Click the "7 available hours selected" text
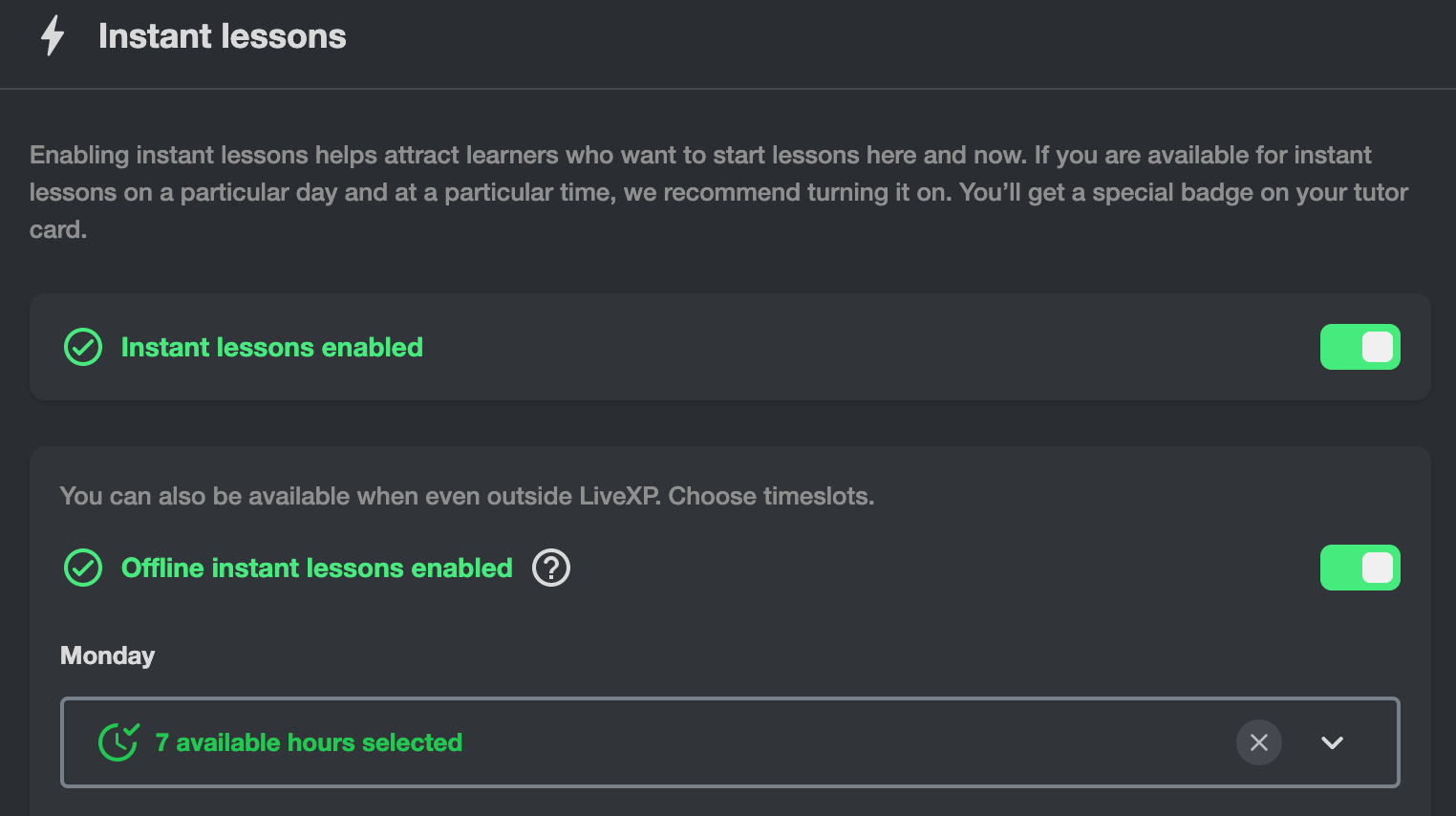 tap(309, 742)
